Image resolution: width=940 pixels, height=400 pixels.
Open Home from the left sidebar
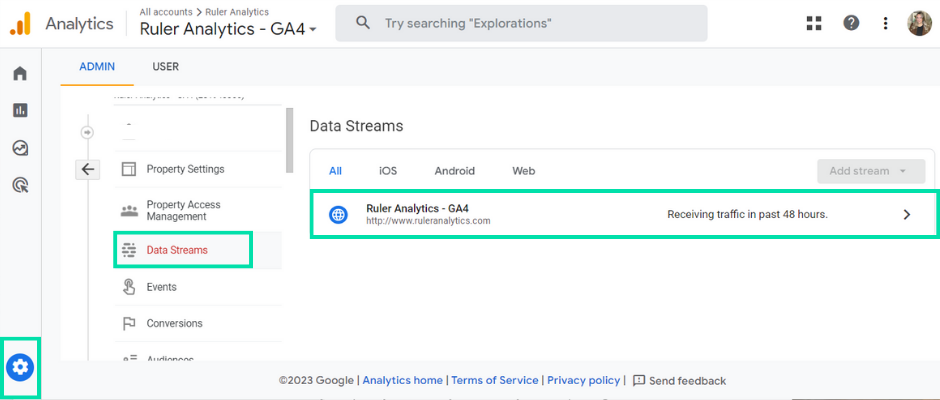point(20,74)
